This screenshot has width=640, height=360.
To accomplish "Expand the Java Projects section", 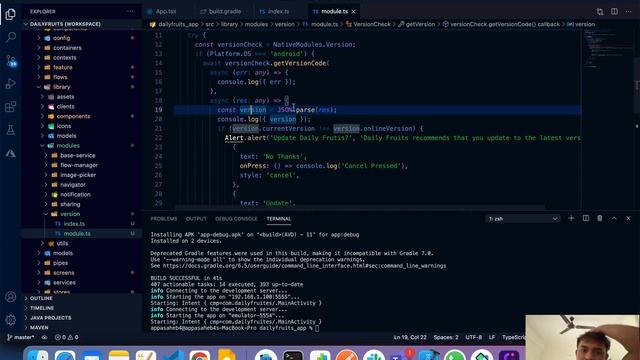I will 50,318.
